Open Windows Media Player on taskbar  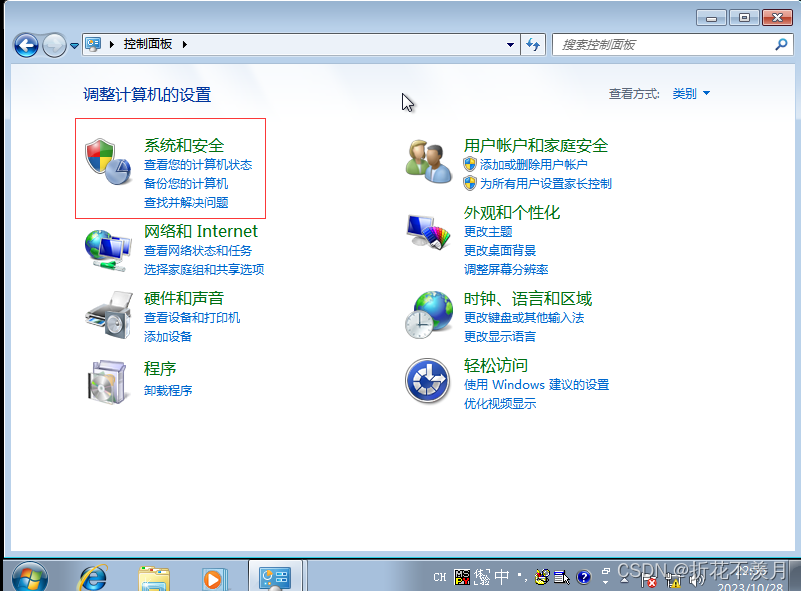pos(215,578)
